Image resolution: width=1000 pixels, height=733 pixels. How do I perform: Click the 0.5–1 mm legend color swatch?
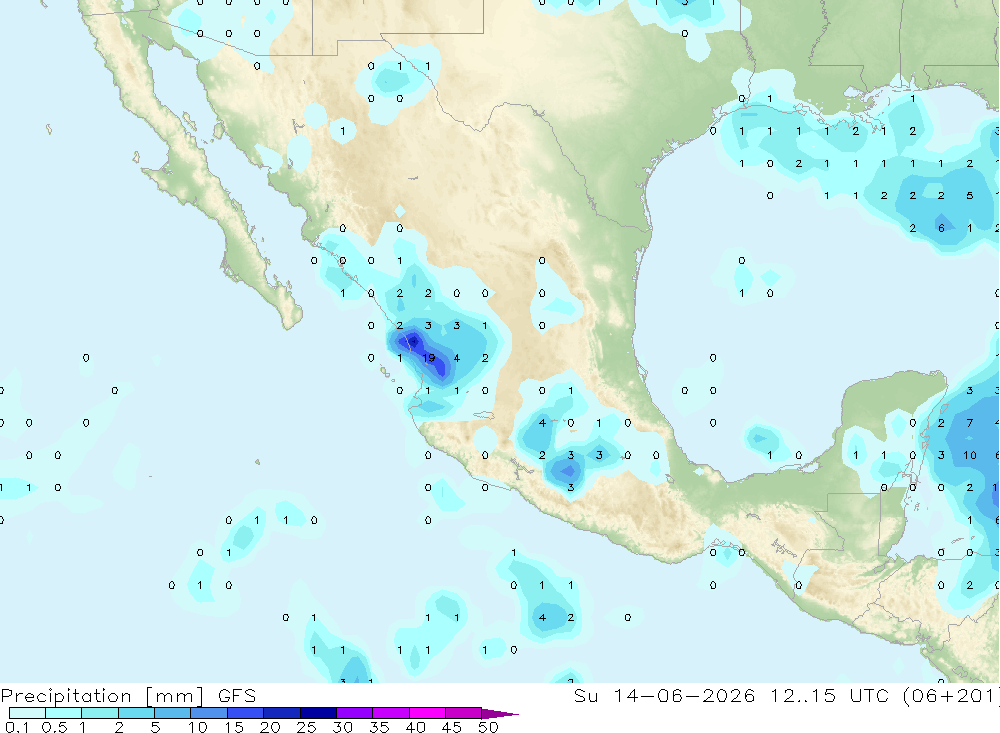[63, 713]
